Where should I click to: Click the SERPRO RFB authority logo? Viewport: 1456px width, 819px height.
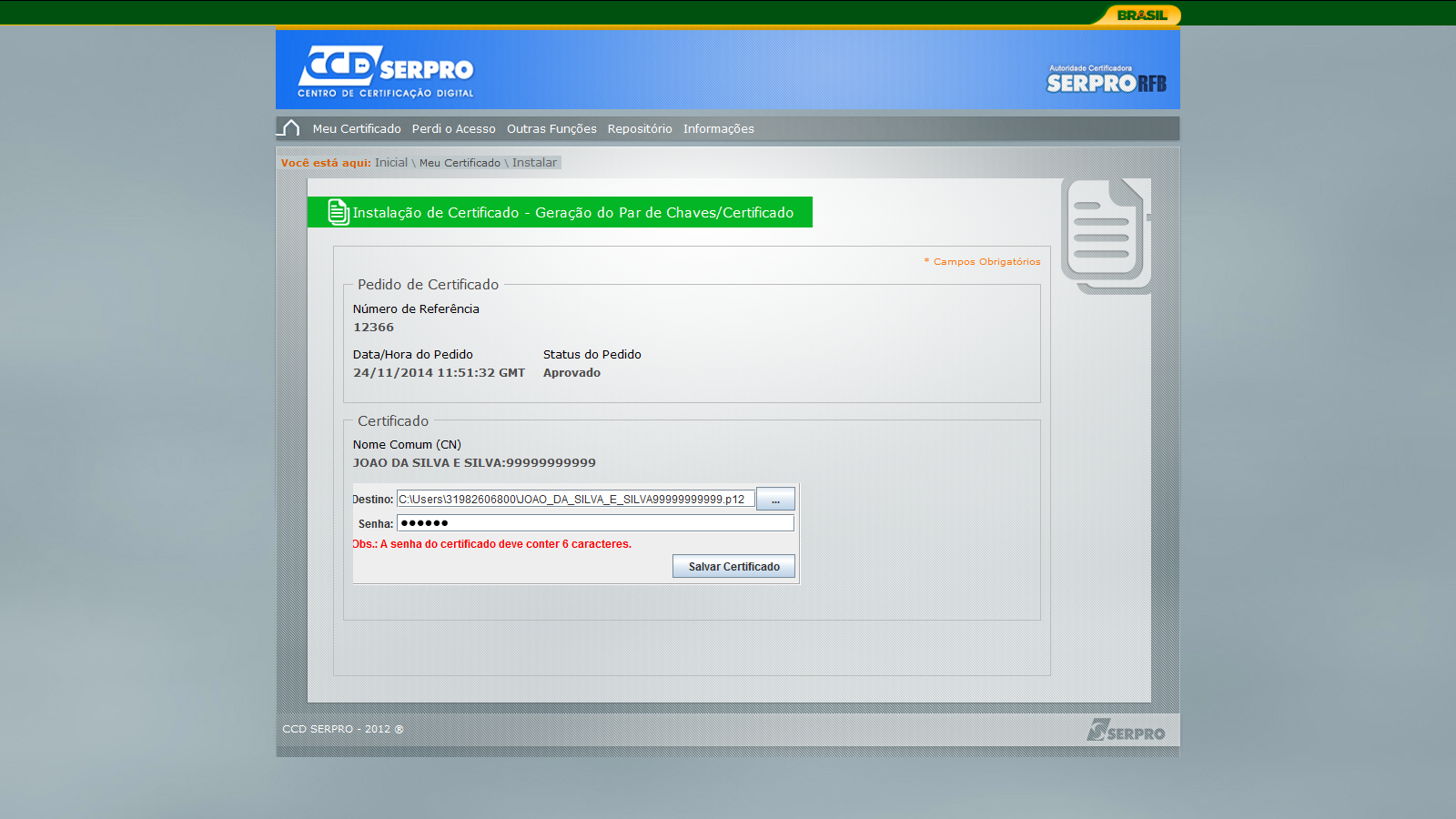(x=1106, y=80)
